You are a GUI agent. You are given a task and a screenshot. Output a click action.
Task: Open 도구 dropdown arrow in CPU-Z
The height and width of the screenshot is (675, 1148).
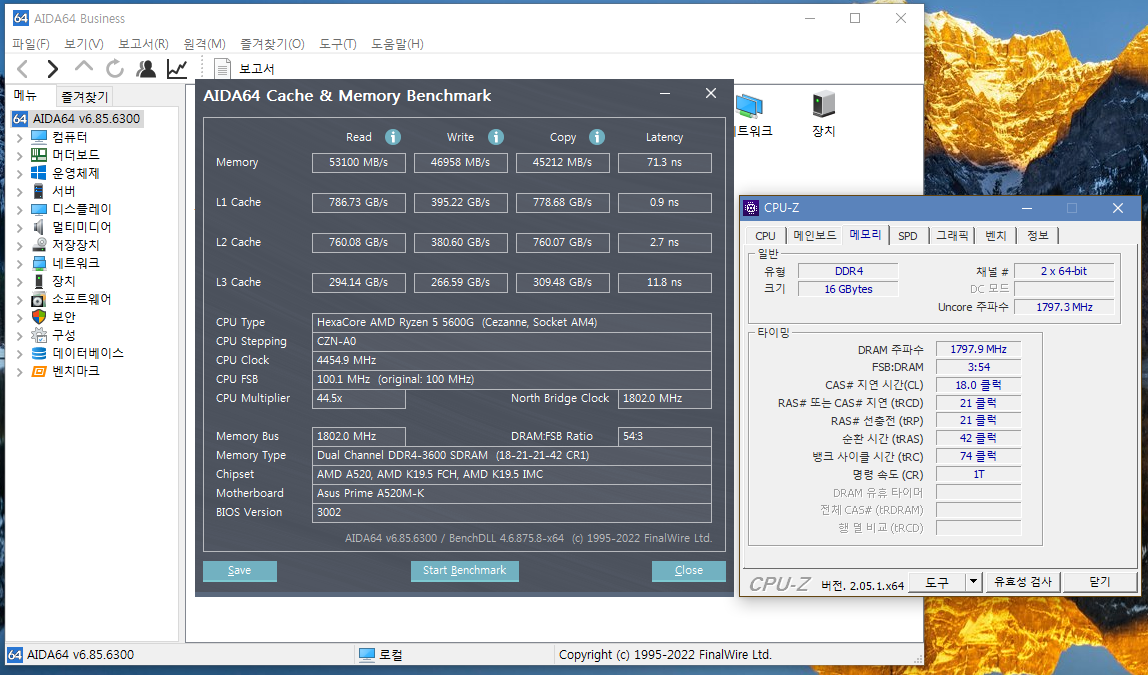click(x=973, y=582)
